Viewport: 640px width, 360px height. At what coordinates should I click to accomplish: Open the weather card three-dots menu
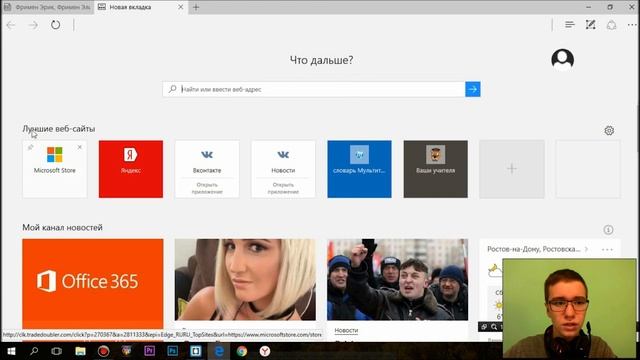point(607,249)
